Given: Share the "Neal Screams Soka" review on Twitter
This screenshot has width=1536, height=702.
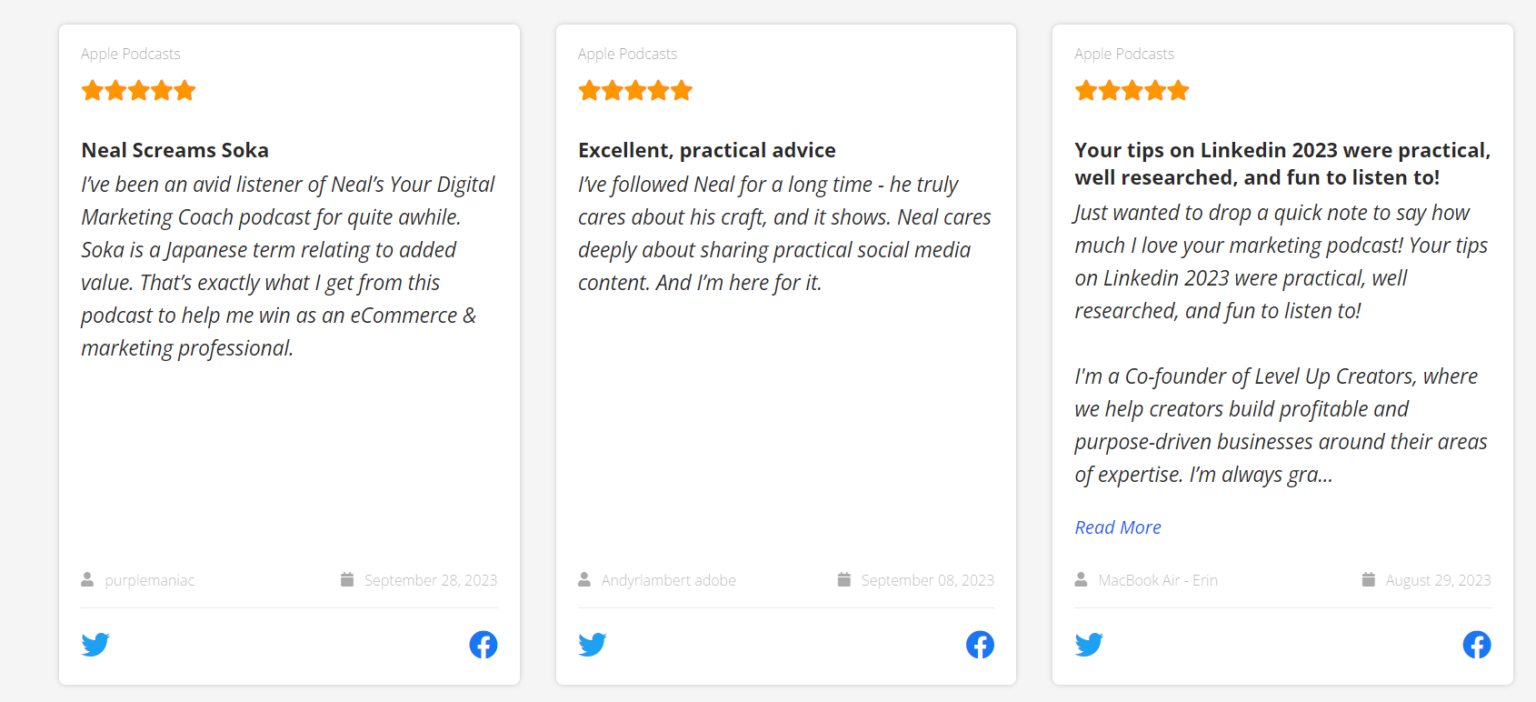Looking at the screenshot, I should tap(95, 644).
